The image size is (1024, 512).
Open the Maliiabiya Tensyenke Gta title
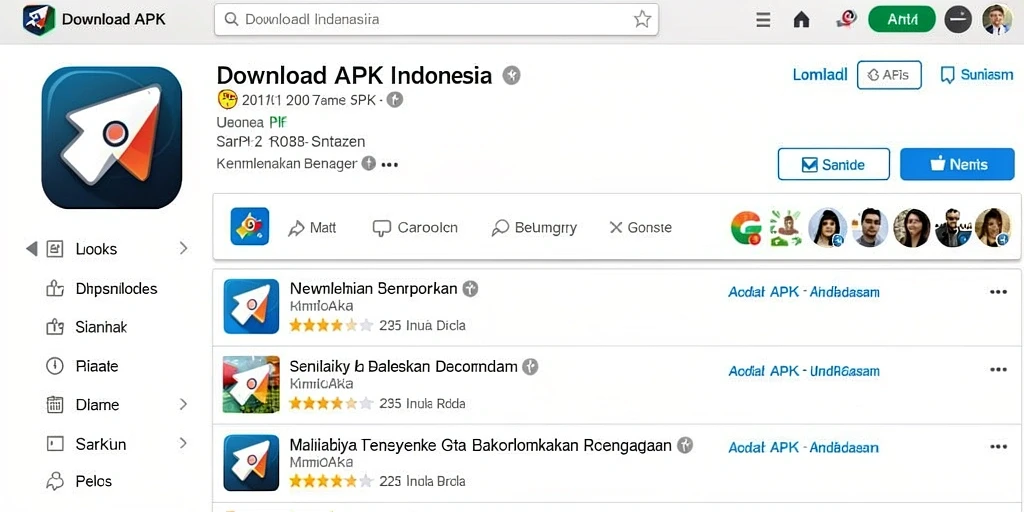(x=481, y=445)
